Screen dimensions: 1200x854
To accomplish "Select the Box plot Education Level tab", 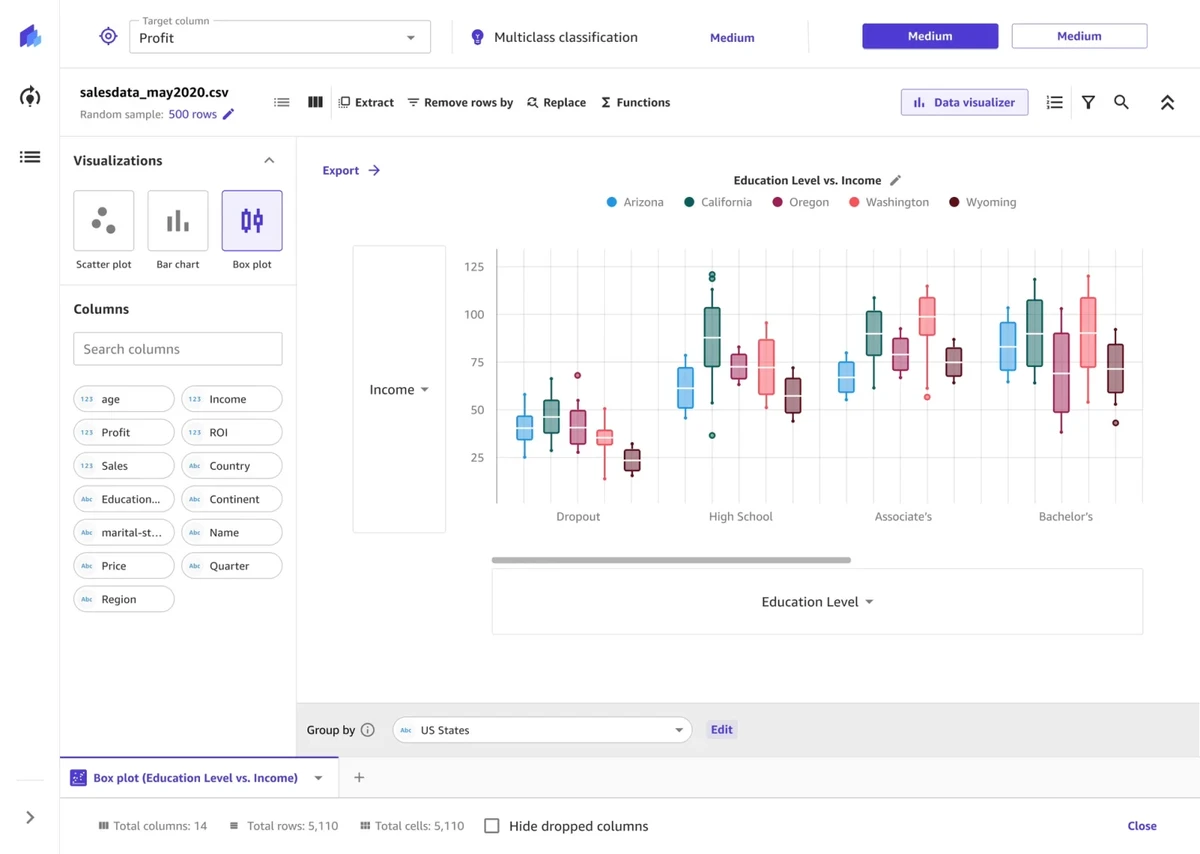I will pos(195,778).
